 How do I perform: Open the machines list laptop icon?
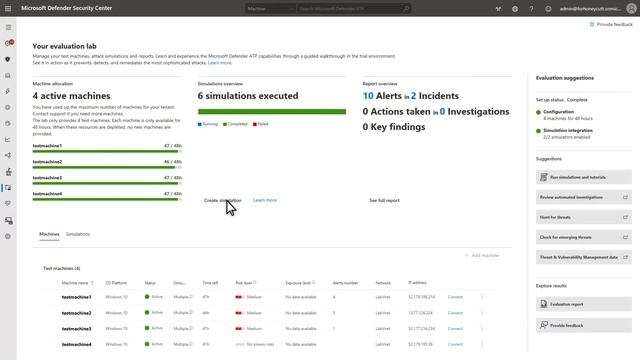coord(8,76)
